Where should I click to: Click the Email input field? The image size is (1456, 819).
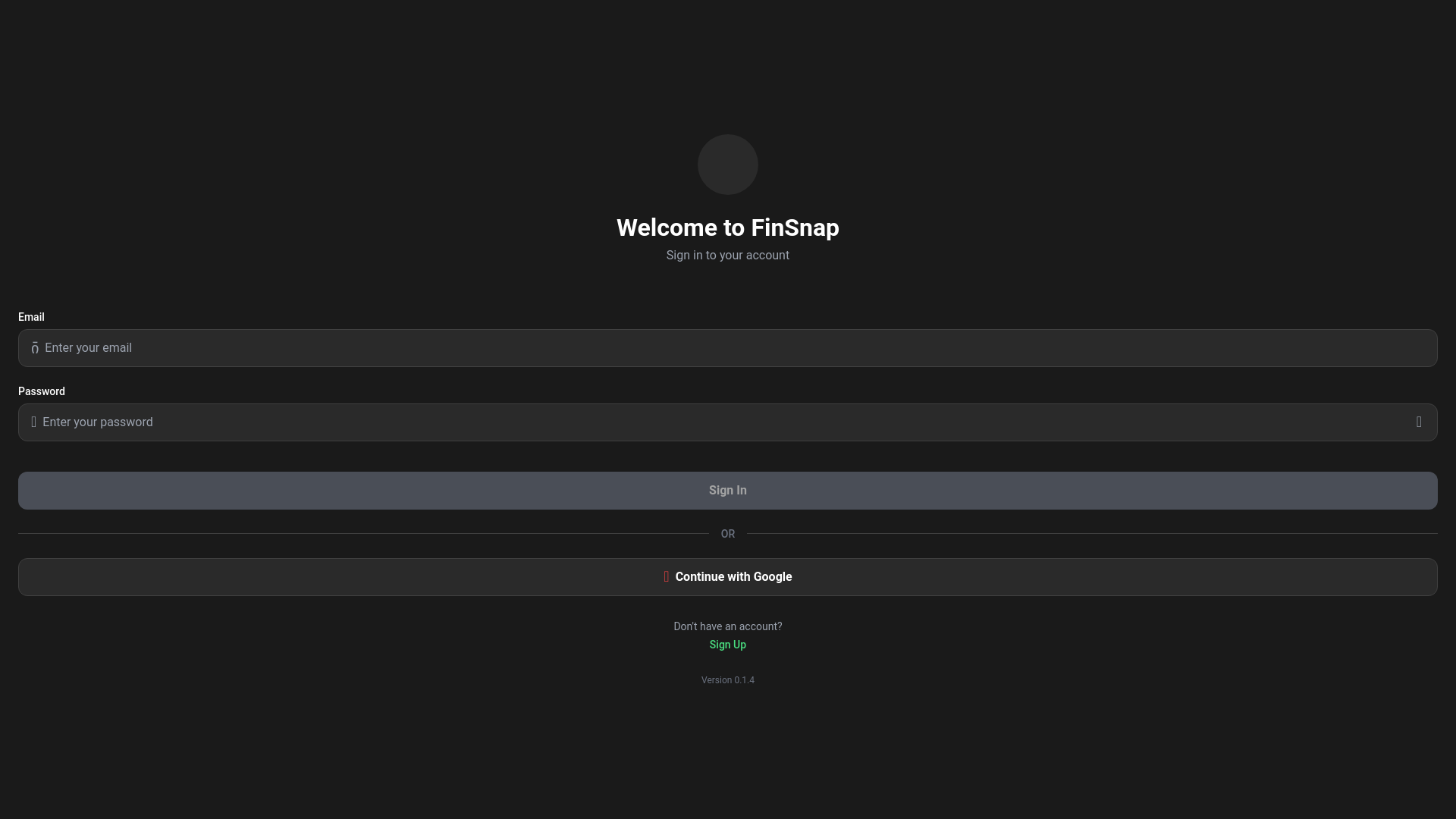(x=728, y=348)
